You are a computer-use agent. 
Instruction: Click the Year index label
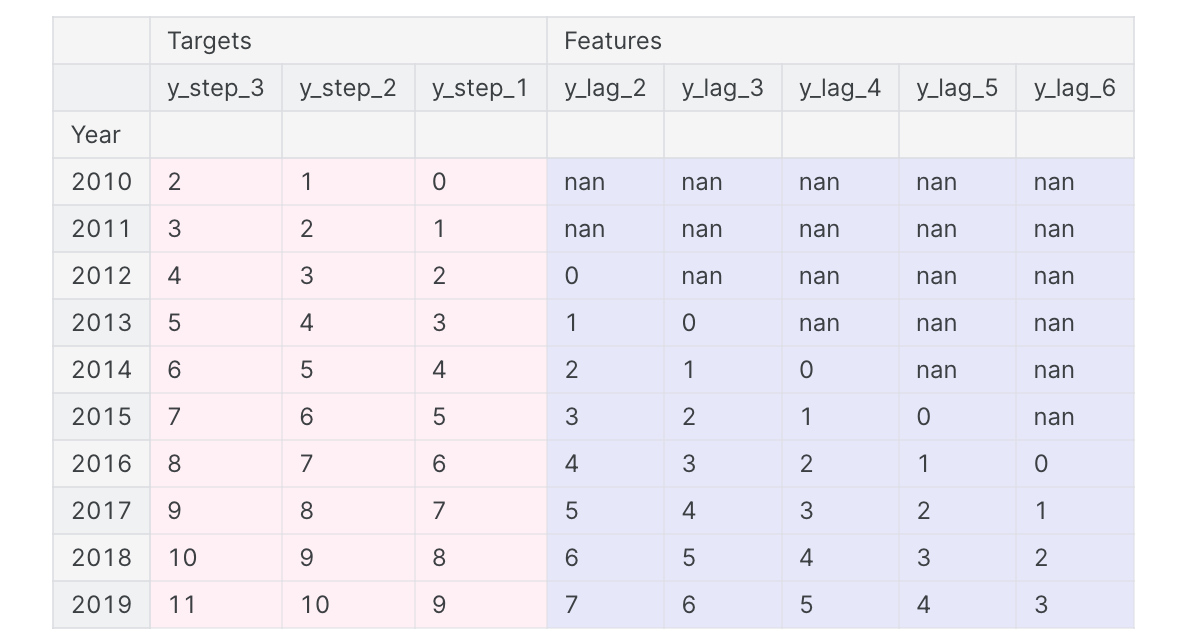click(x=96, y=135)
